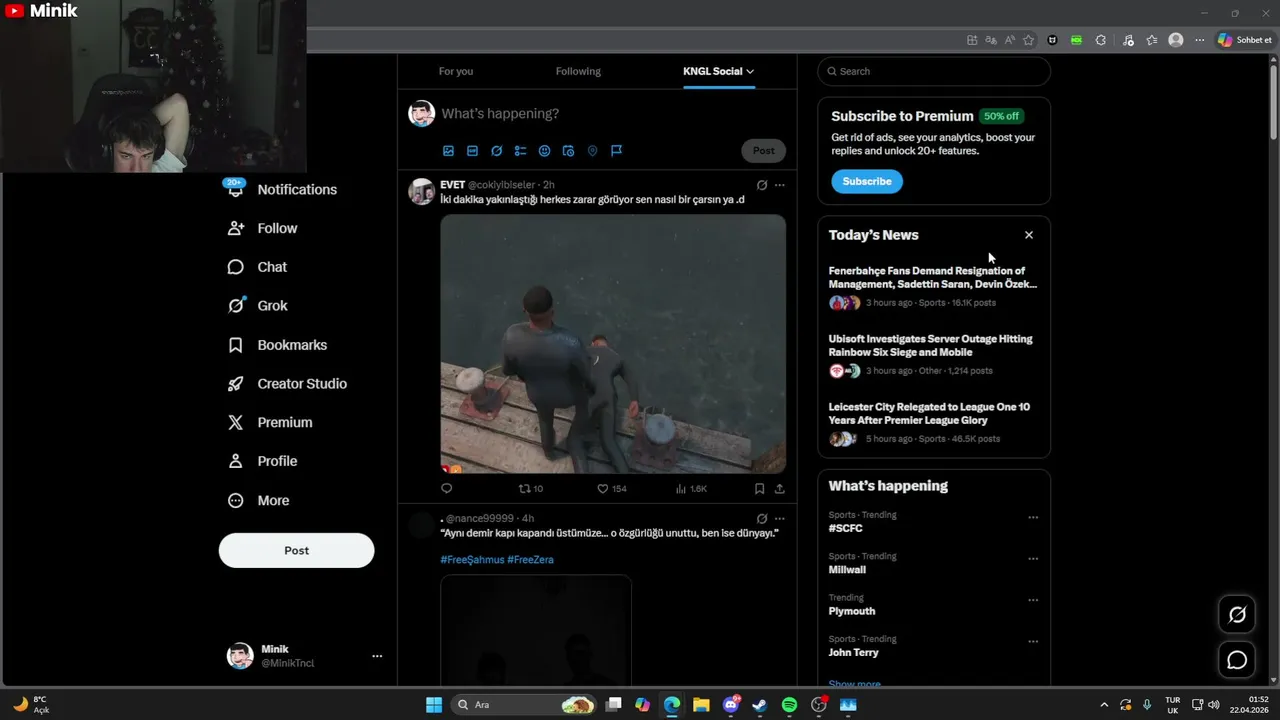
Task: Add a poll to the post
Action: tap(520, 151)
